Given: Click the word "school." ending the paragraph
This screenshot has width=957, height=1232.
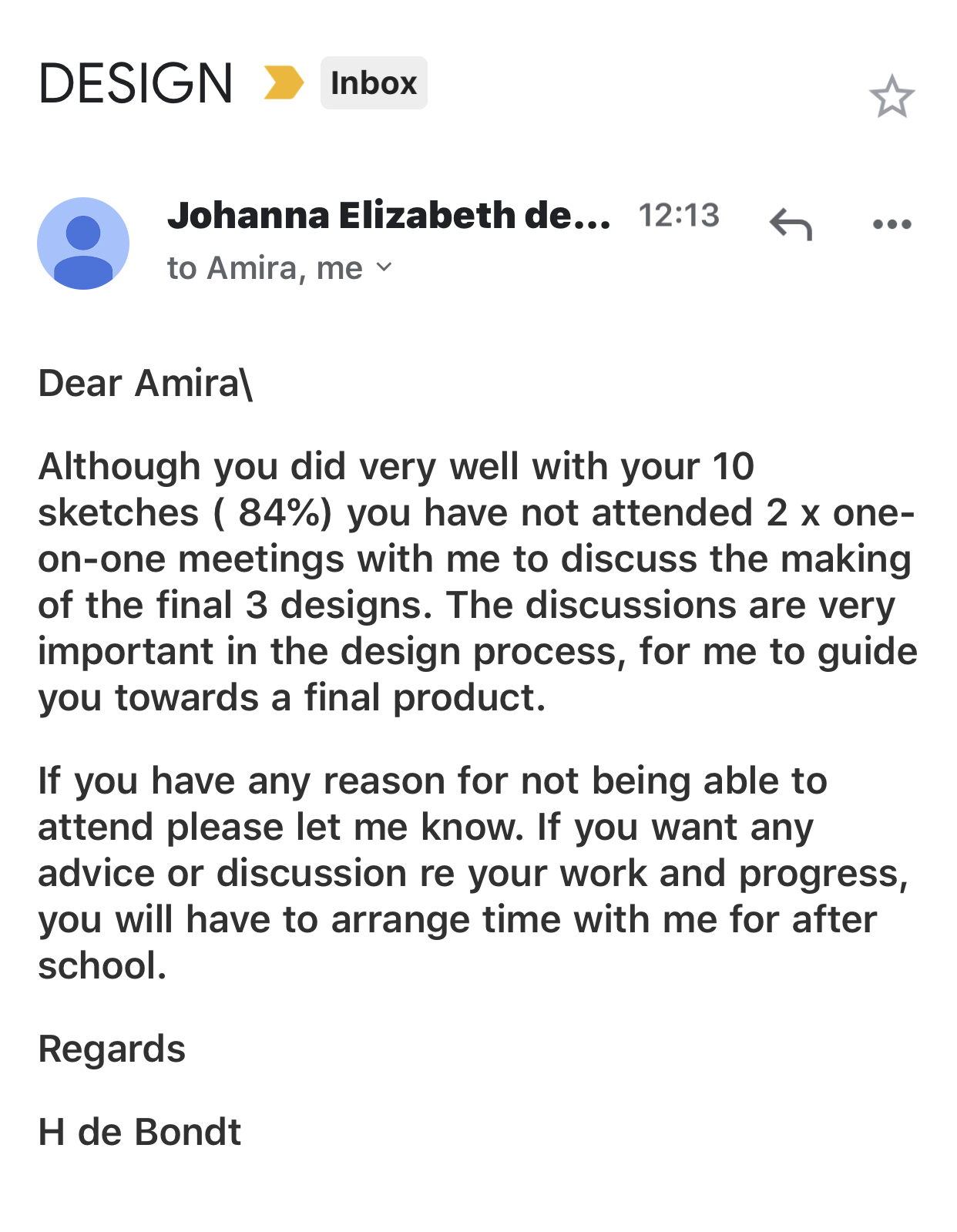Looking at the screenshot, I should click(102, 966).
